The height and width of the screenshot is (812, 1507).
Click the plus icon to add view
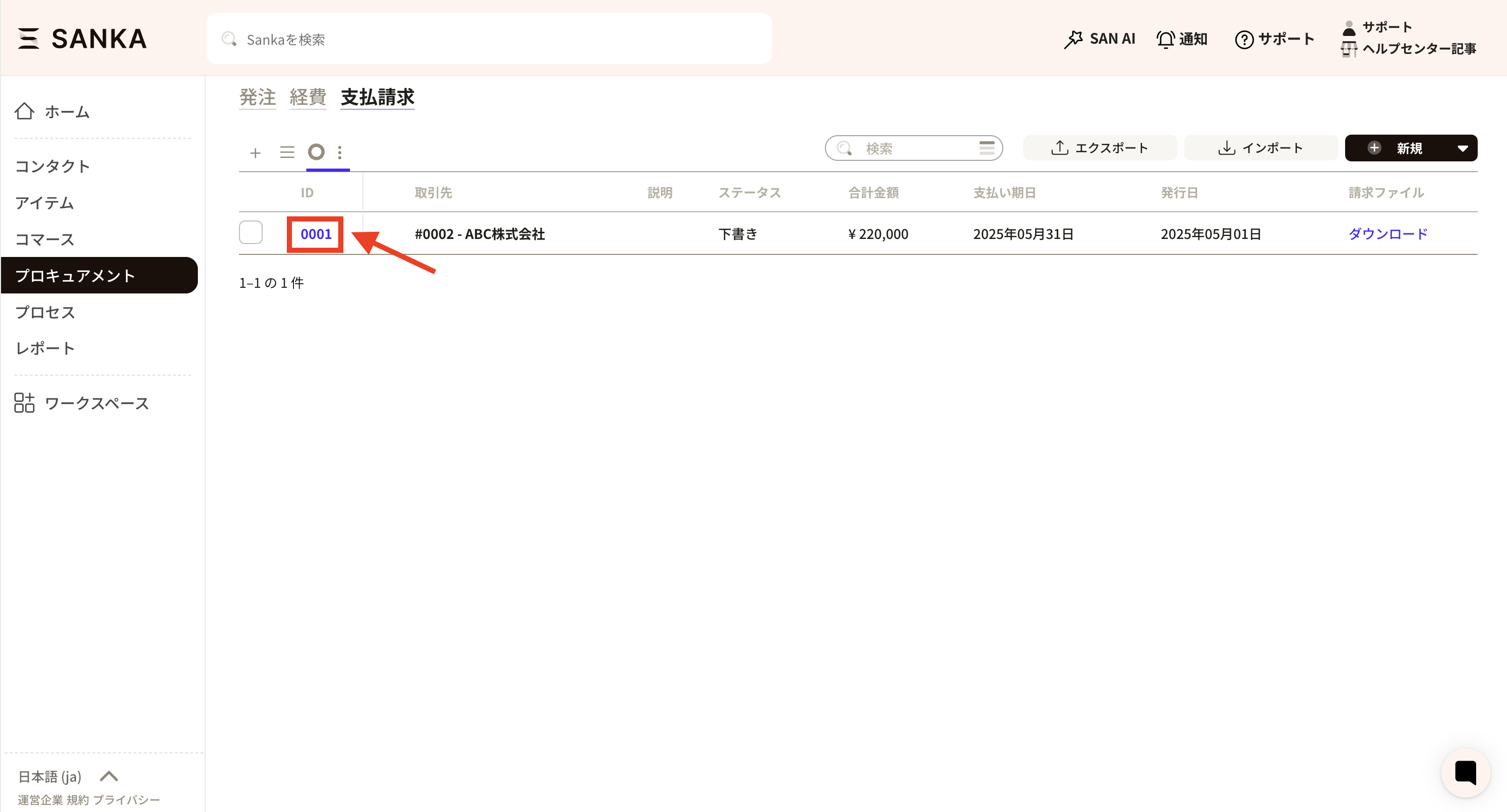(x=255, y=153)
